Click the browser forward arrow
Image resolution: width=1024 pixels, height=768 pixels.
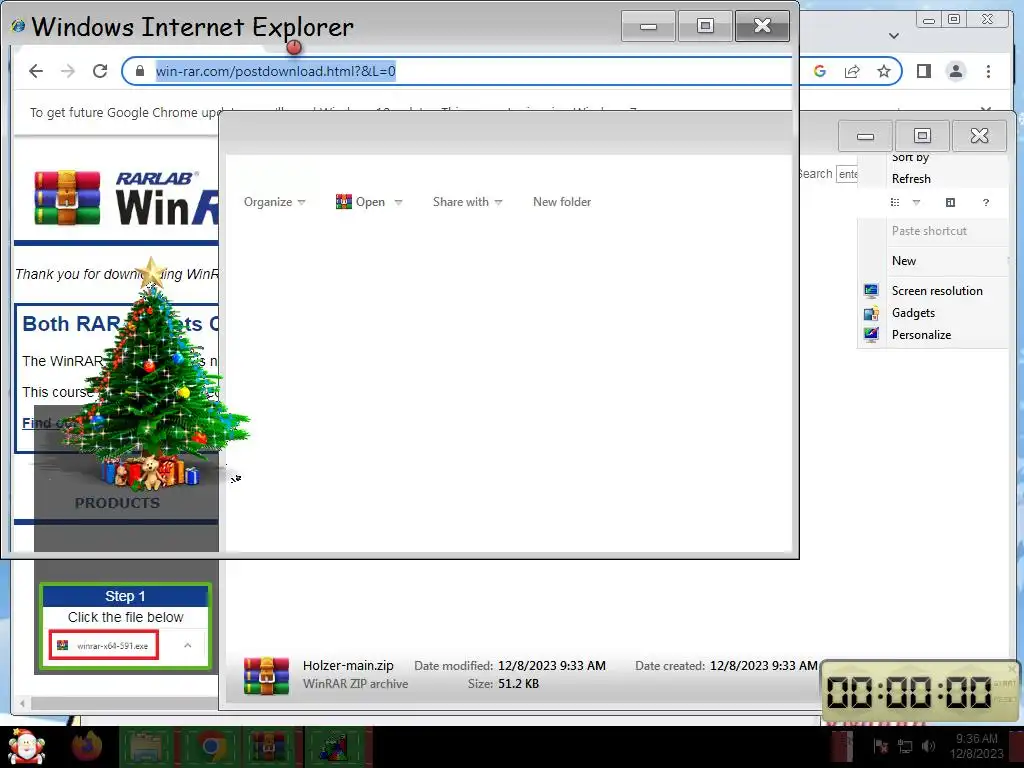68,71
